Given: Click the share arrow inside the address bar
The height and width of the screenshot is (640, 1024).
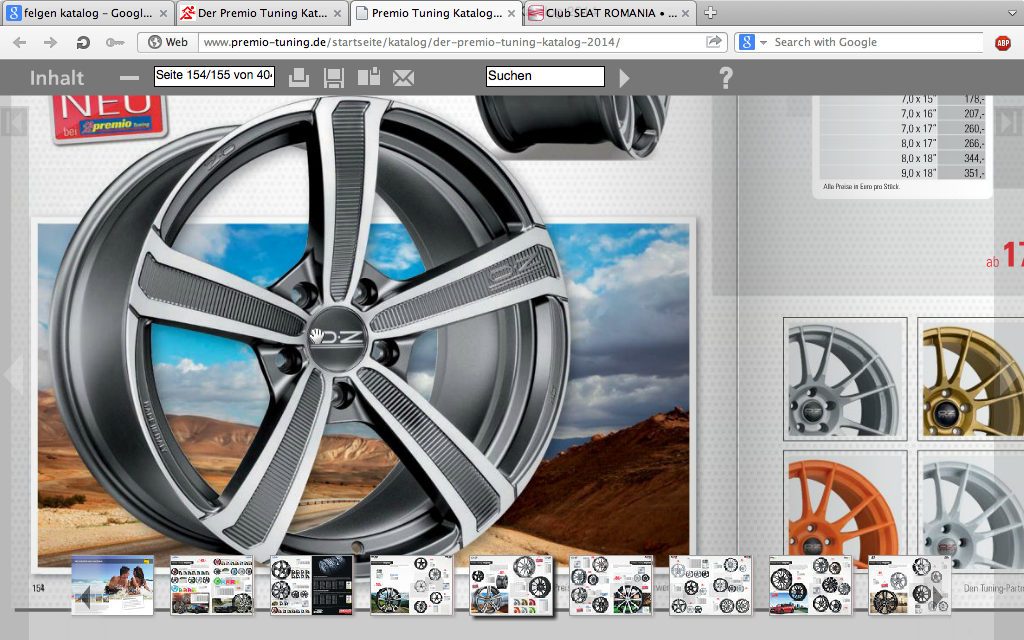Looking at the screenshot, I should point(714,42).
